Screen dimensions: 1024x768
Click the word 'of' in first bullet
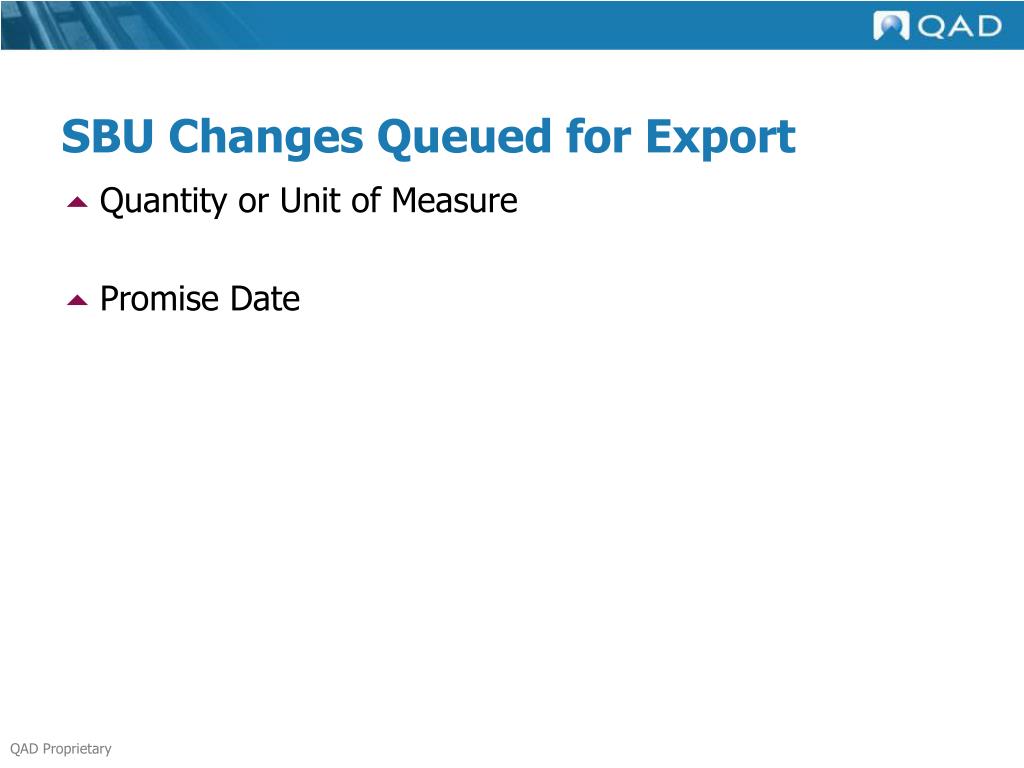(366, 199)
